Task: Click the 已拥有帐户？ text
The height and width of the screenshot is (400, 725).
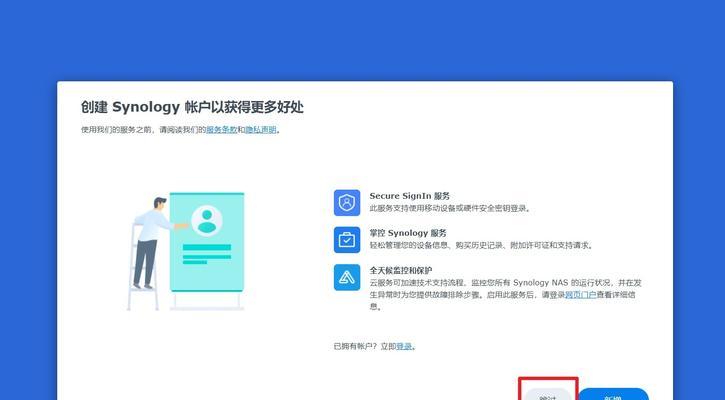Action: [x=356, y=346]
